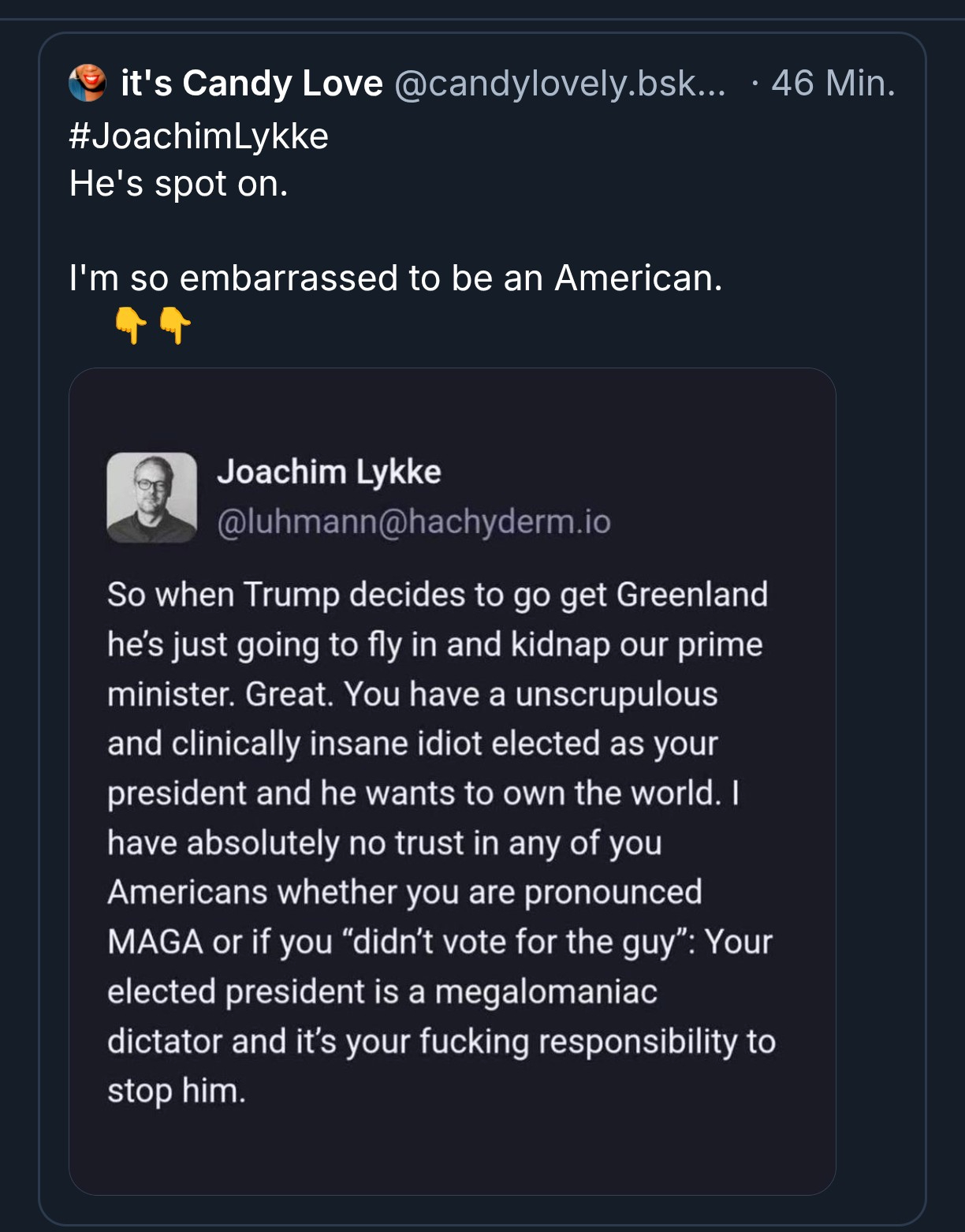Viewport: 965px width, 1232px height.
Task: Click the second pointing-down hand emoji
Action: point(175,324)
